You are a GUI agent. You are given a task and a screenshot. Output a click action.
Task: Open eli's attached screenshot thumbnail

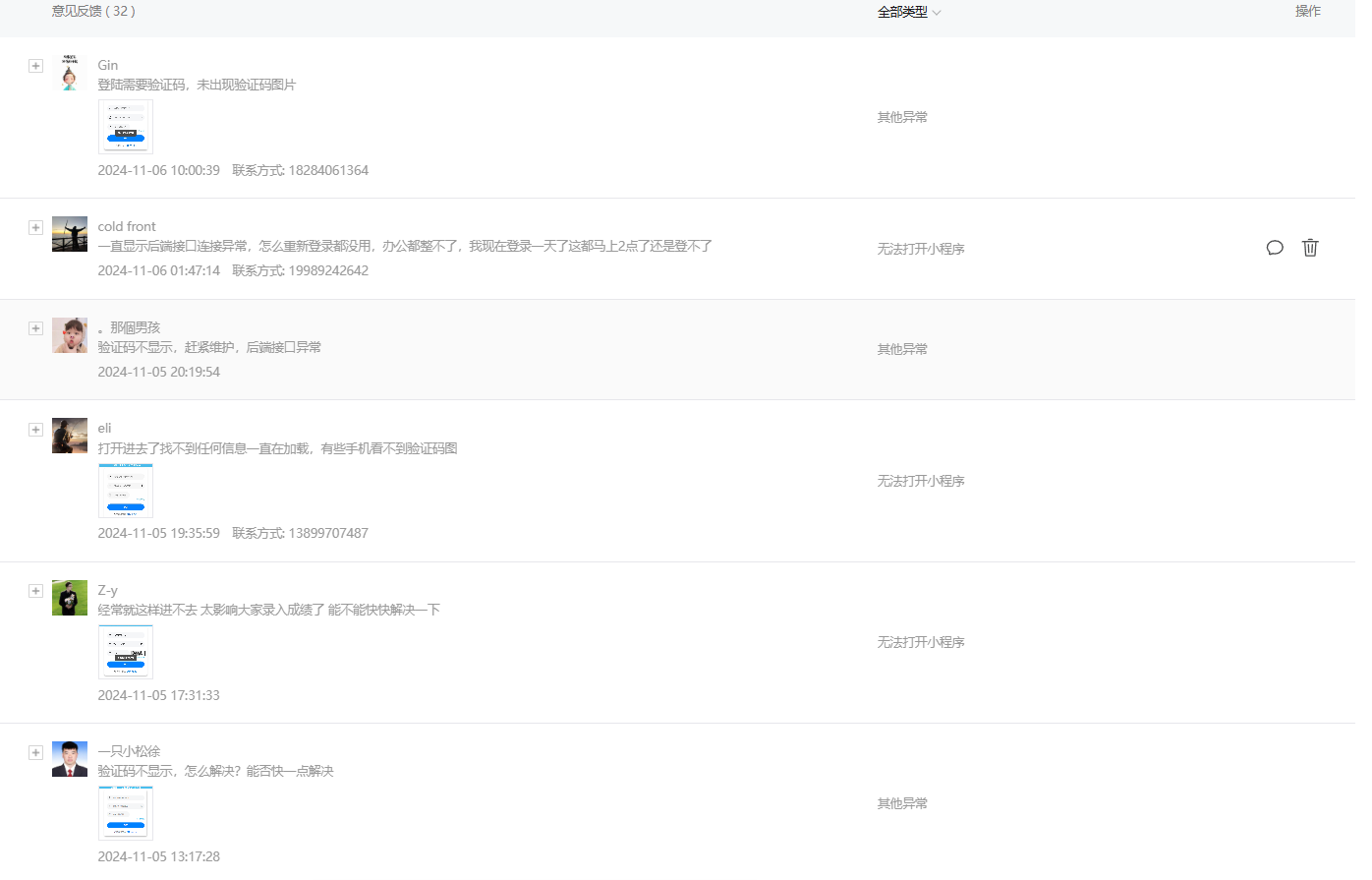(x=126, y=490)
